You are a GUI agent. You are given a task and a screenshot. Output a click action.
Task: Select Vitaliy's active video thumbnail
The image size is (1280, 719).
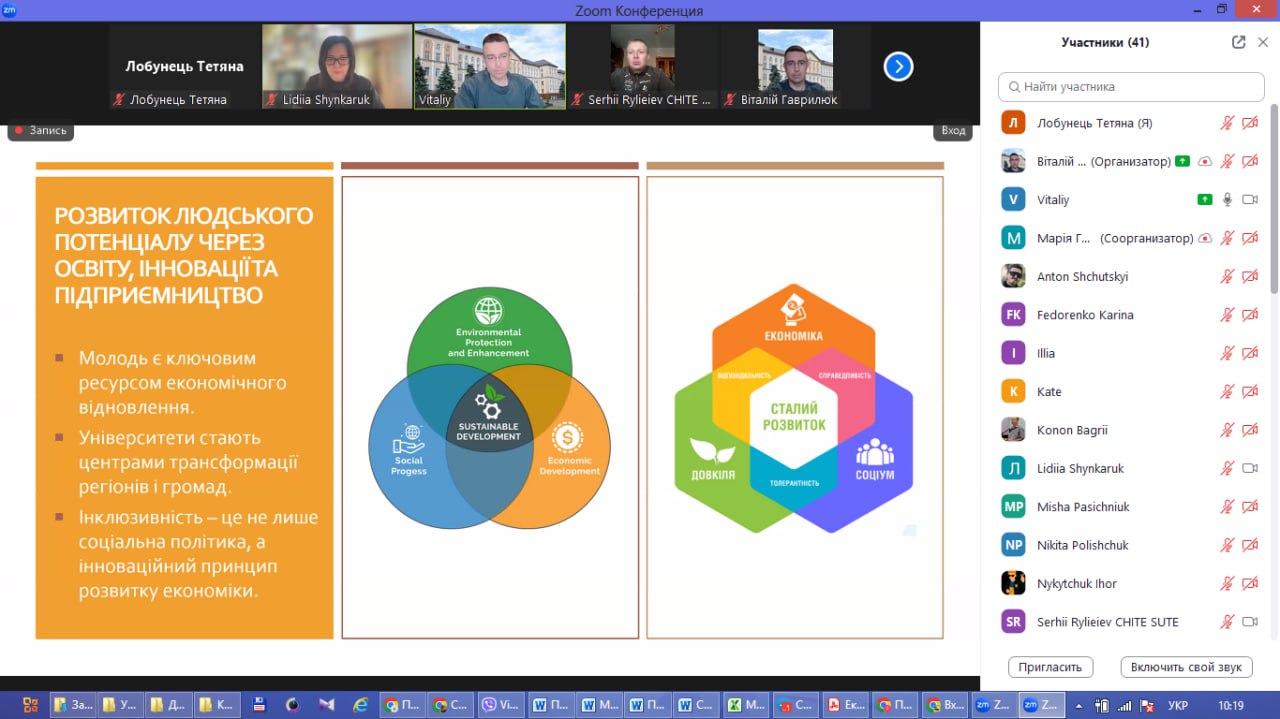489,66
